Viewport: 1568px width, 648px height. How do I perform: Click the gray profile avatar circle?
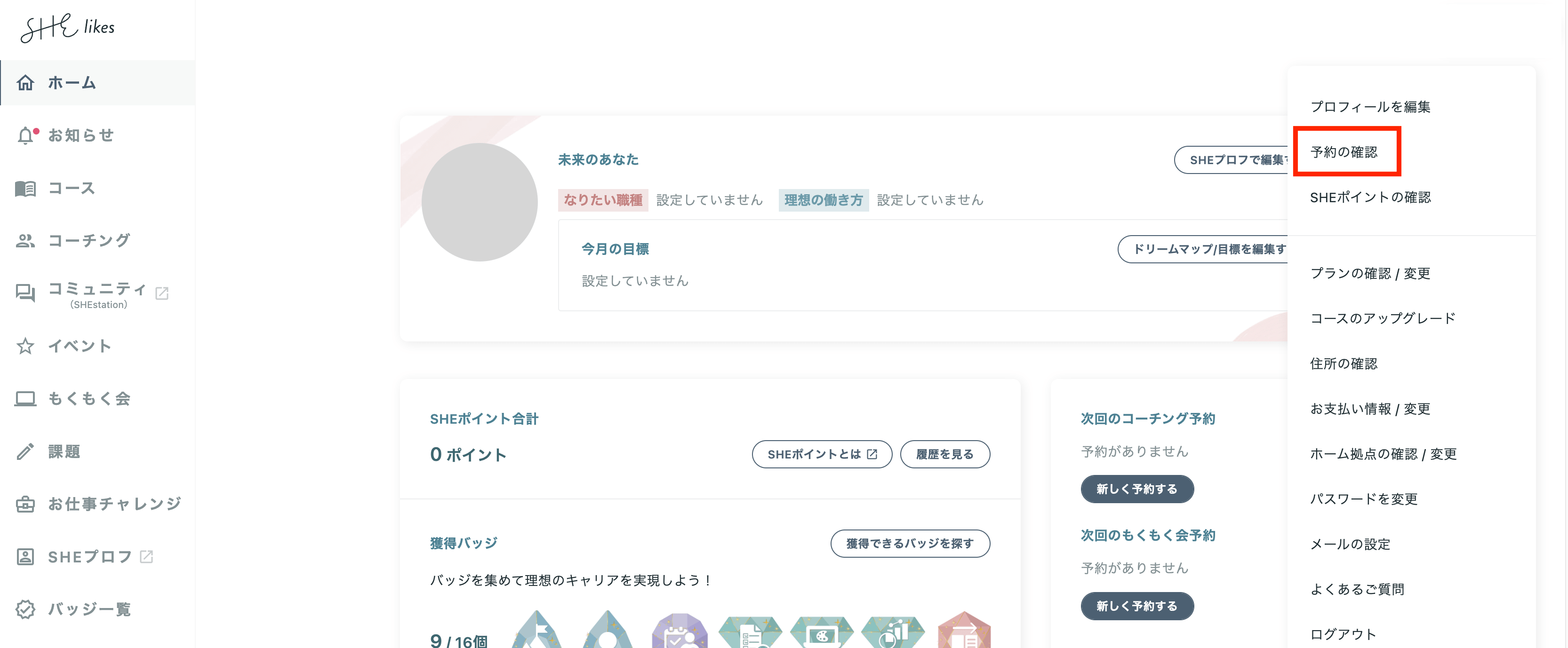(x=479, y=202)
